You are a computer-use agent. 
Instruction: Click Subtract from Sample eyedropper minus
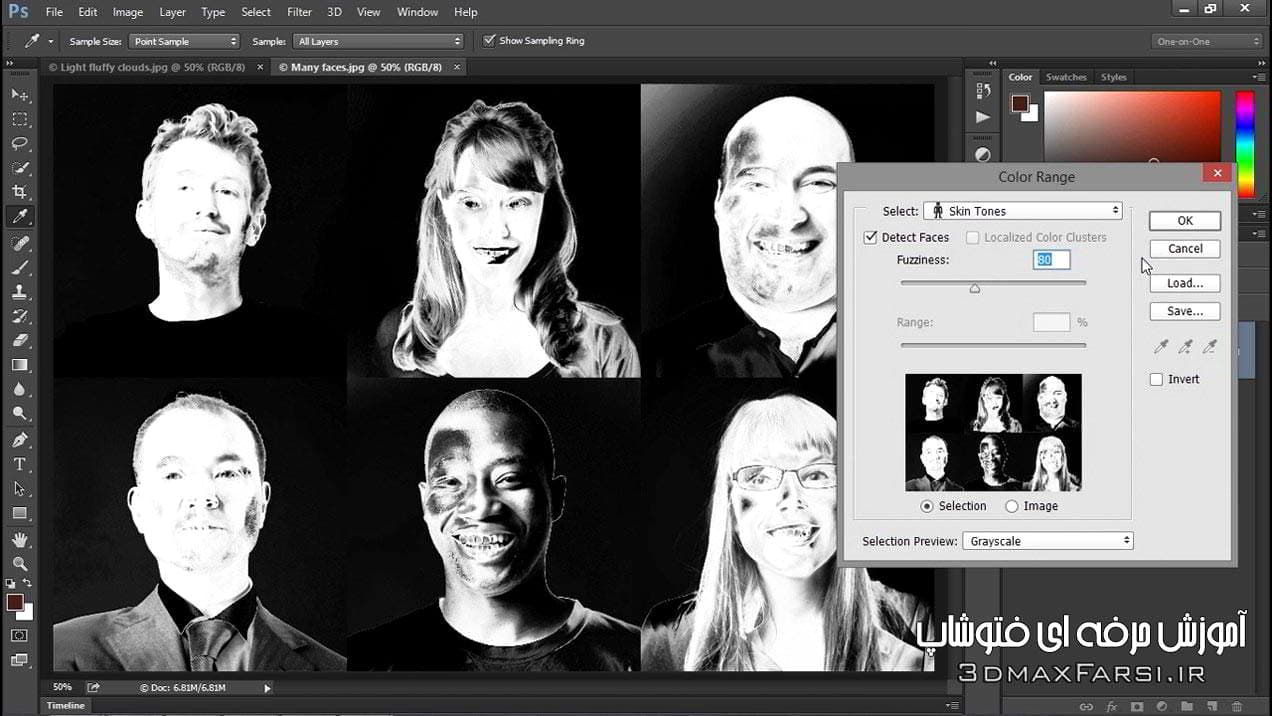(1209, 347)
